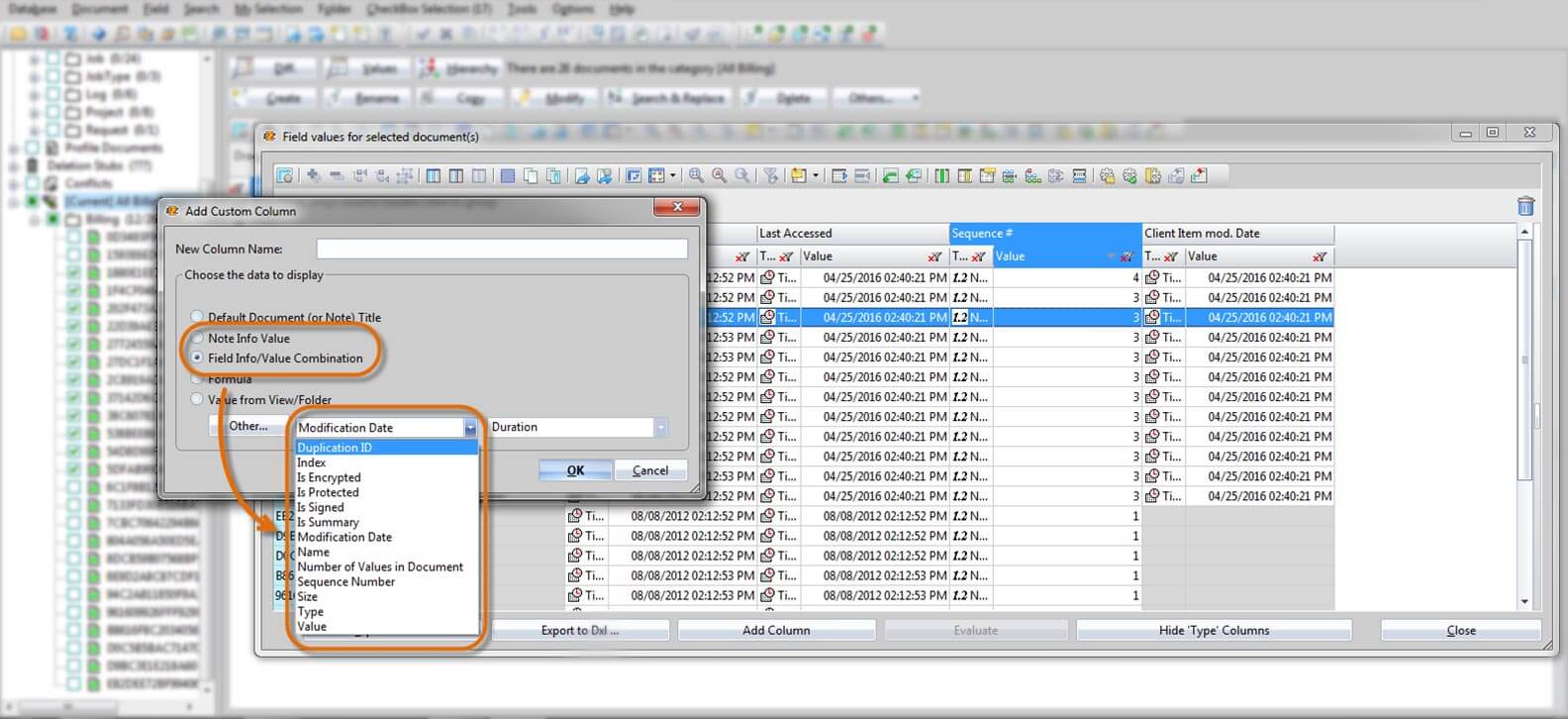Image resolution: width=1568 pixels, height=719 pixels.
Task: Choose Default Document (or Note) Title option
Action: 197,317
